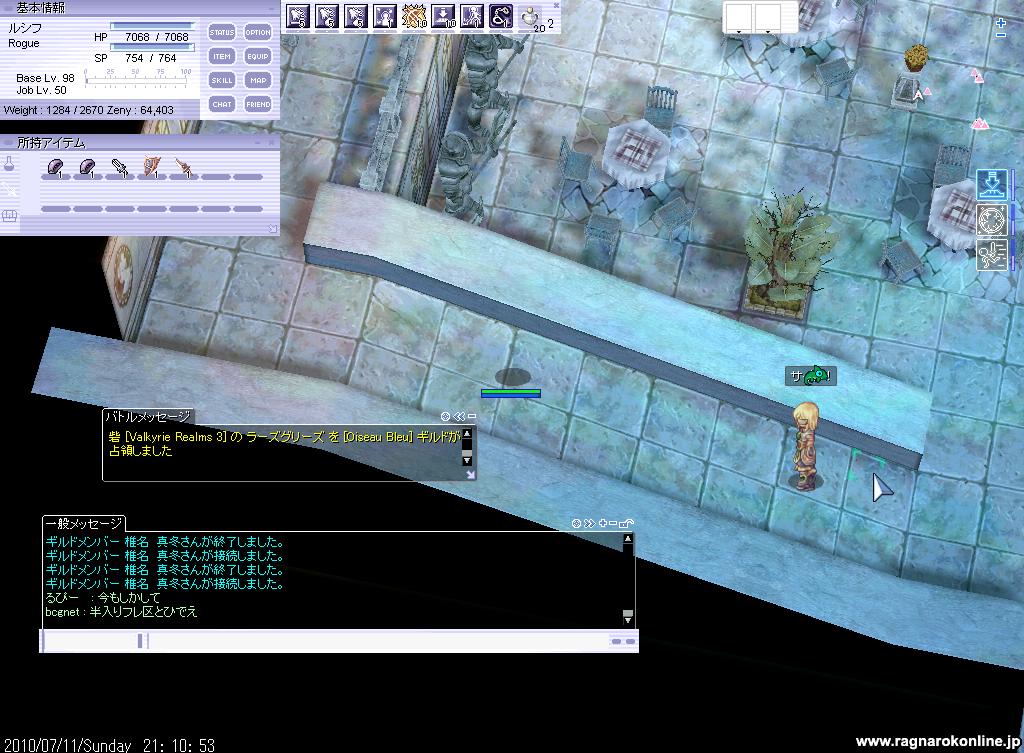
Task: Open the FRIEND list
Action: click(258, 104)
